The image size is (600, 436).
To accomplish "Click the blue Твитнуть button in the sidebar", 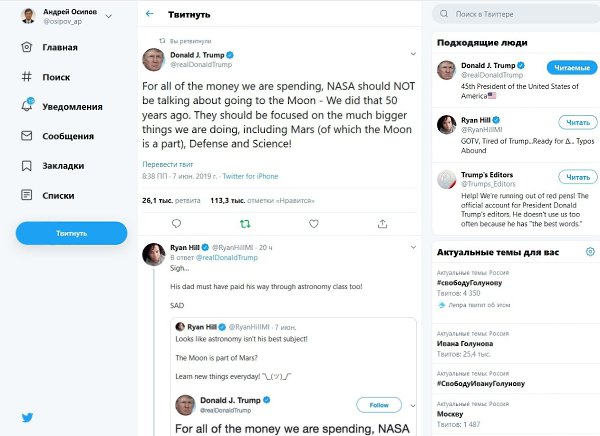I will click(x=72, y=233).
